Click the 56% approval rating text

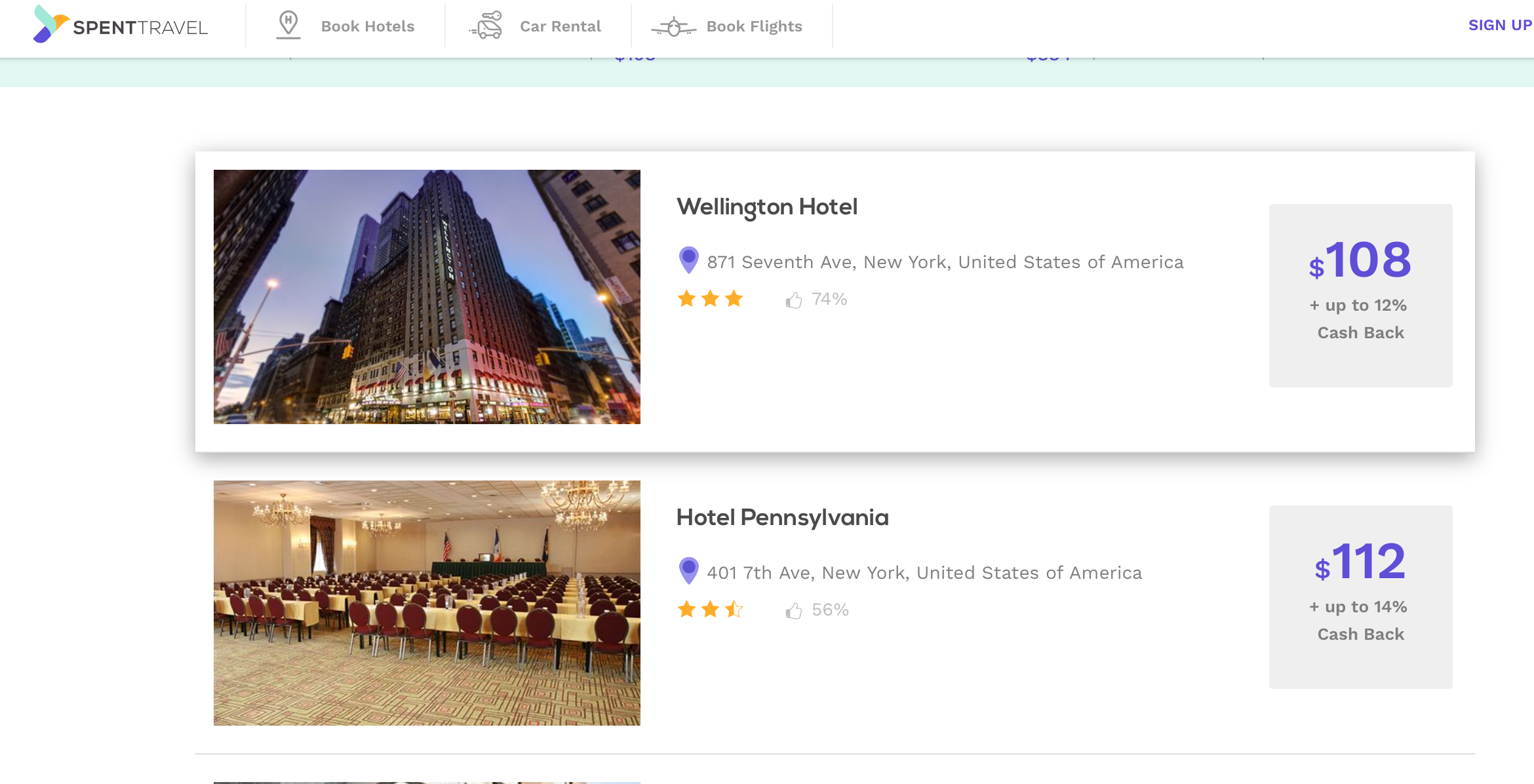click(830, 610)
